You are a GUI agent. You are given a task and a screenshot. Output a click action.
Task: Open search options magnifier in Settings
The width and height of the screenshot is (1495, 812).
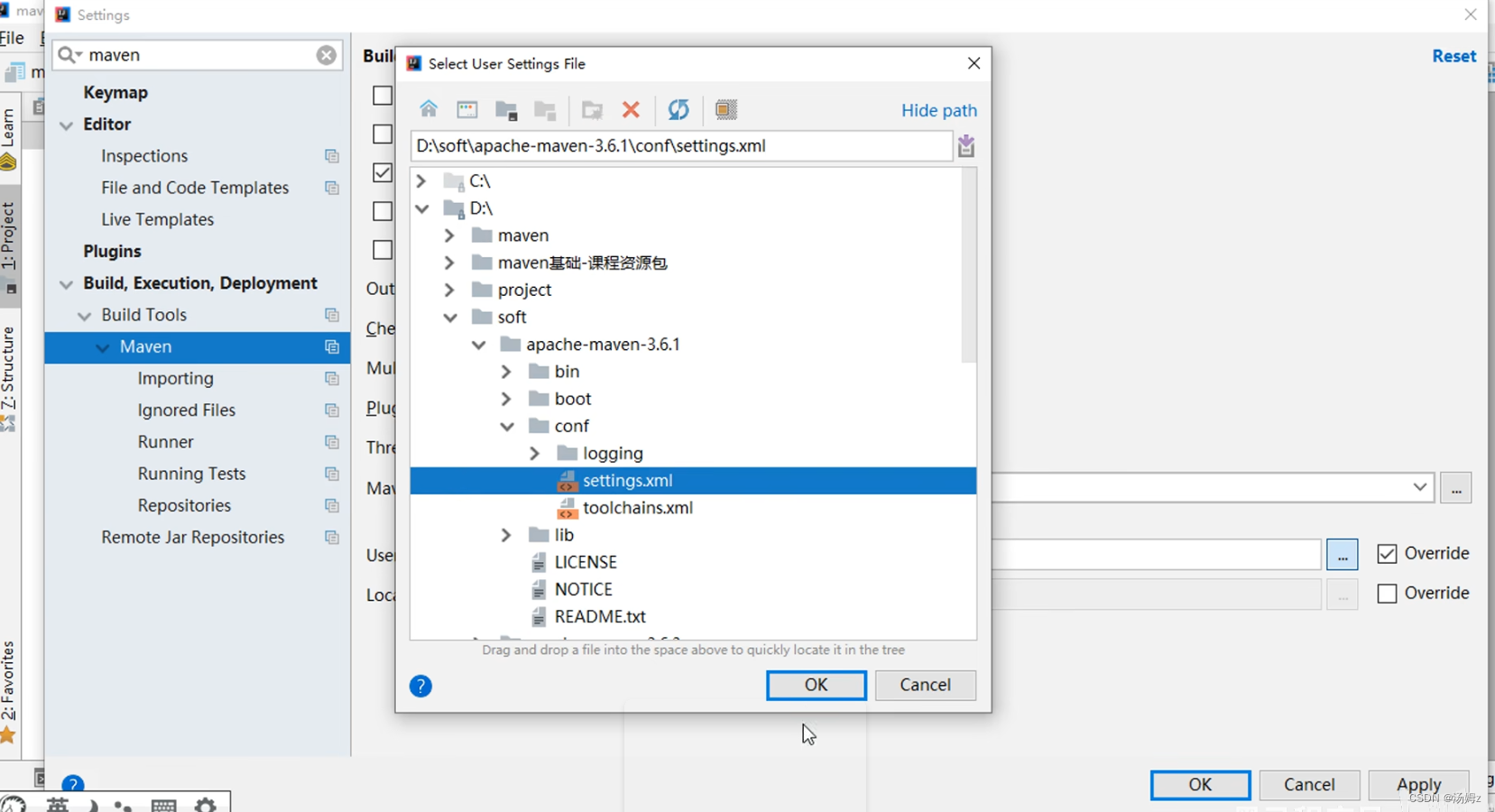click(69, 55)
